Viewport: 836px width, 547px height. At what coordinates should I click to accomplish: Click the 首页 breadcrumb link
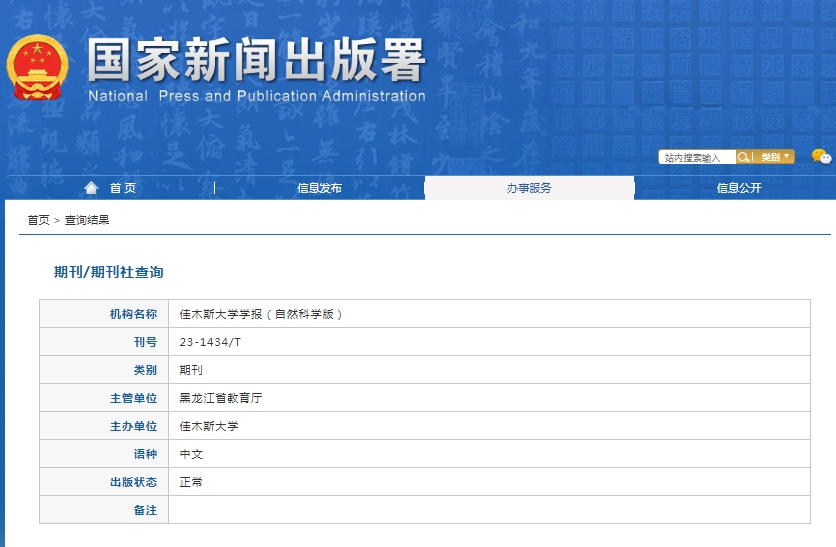click(38, 220)
